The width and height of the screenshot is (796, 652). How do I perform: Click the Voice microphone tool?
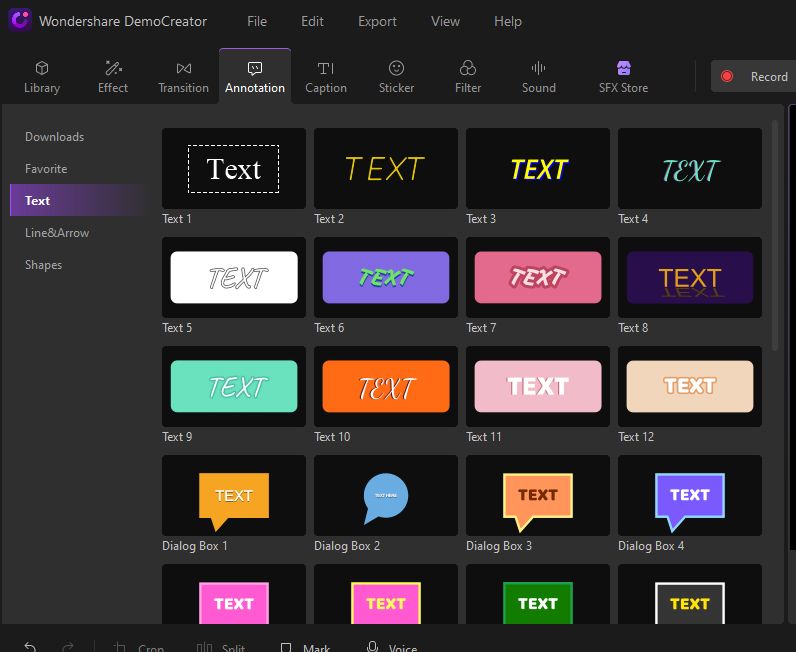391,647
